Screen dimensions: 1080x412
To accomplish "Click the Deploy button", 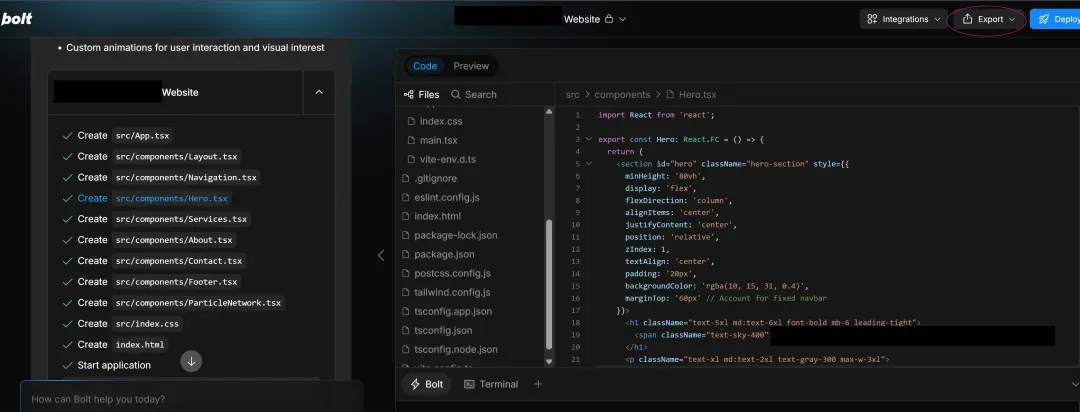I will tap(1055, 19).
